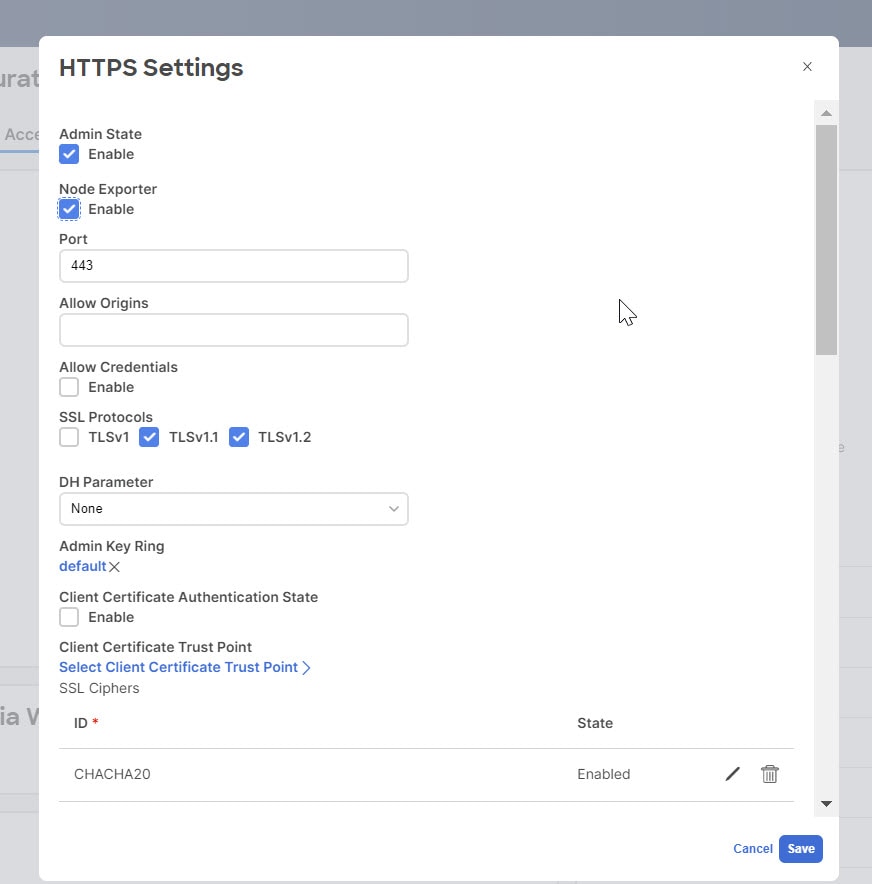Enable Client Certificate Authentication State checkbox

(x=69, y=617)
